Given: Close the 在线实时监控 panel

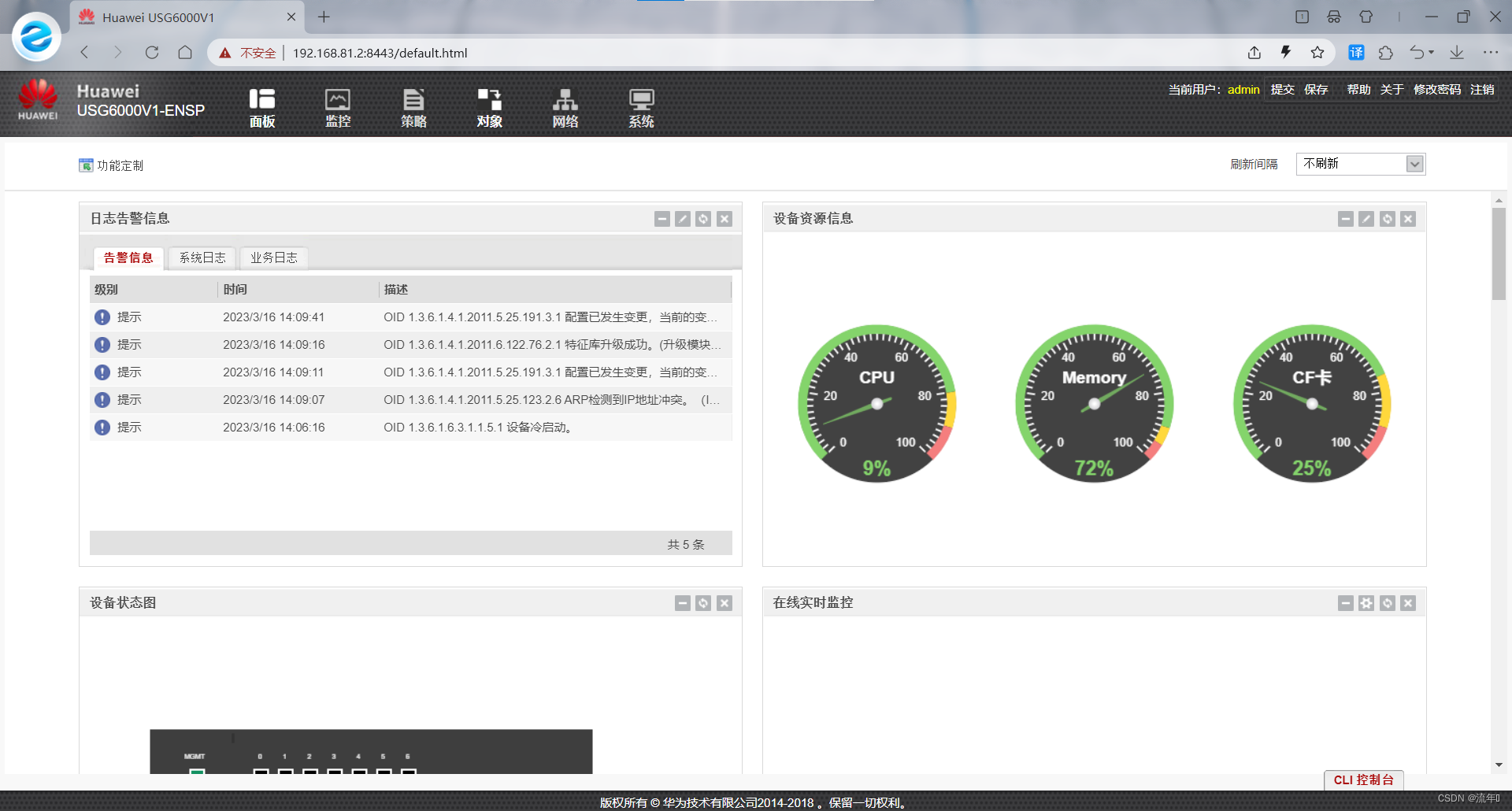Looking at the screenshot, I should tap(1408, 603).
